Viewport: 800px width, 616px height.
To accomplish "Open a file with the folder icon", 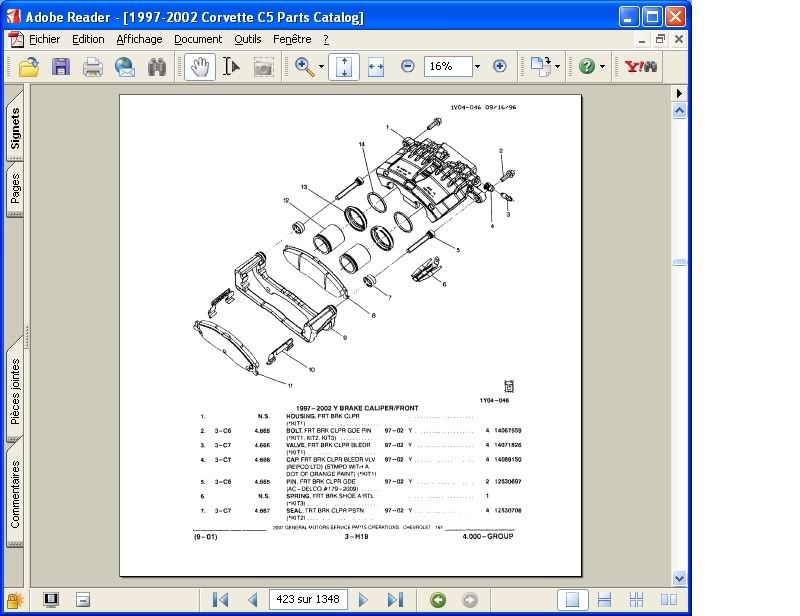I will 29,67.
